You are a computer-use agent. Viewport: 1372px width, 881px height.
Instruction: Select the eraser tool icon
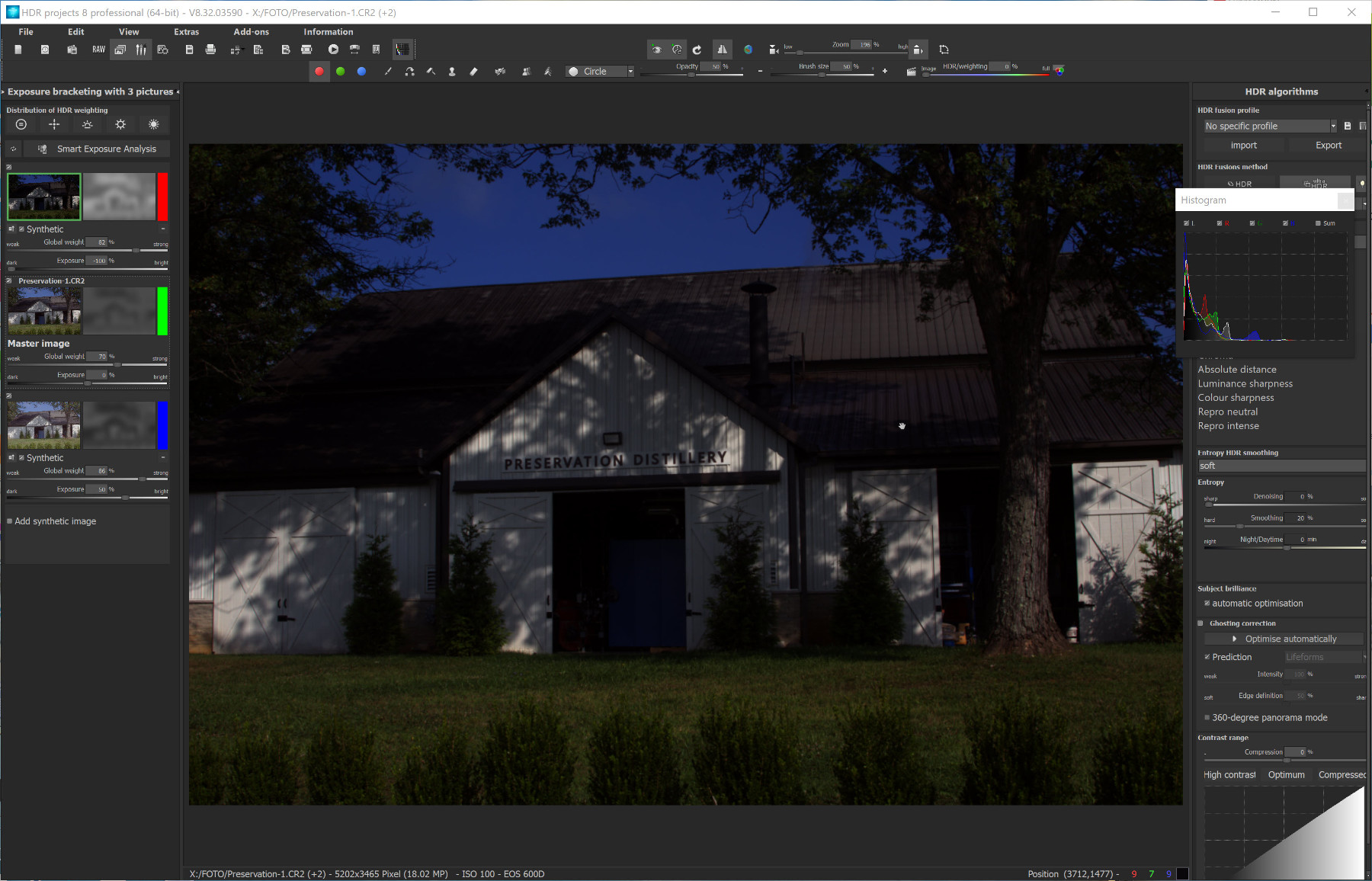(x=473, y=72)
